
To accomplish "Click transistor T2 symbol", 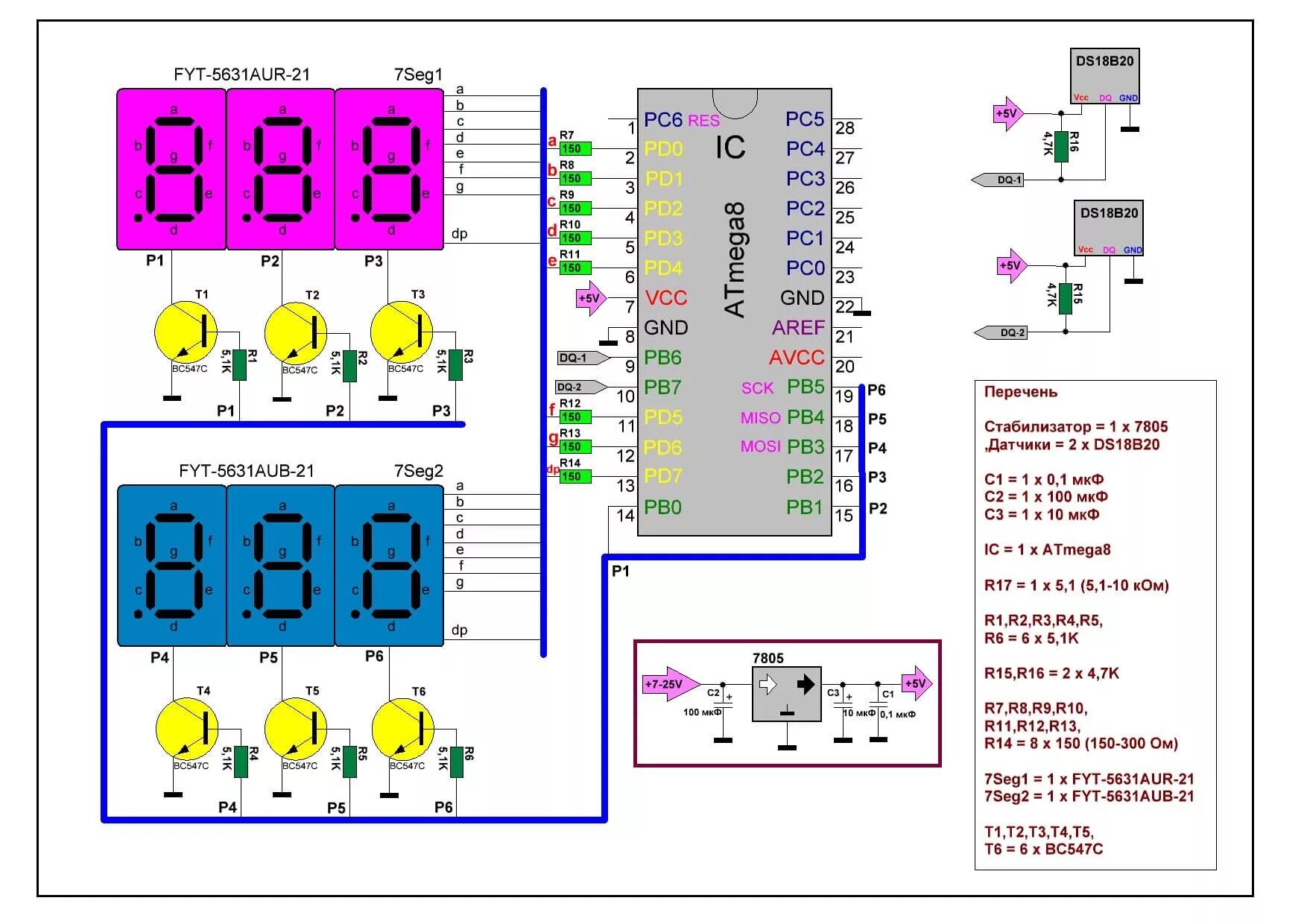I will pyautogui.click(x=296, y=333).
